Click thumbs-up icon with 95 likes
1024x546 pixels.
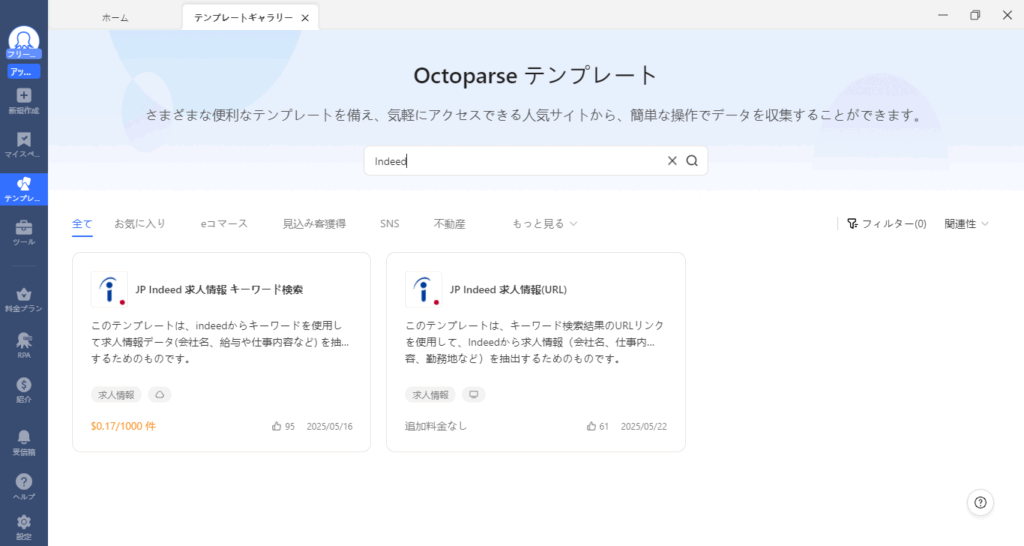276,426
